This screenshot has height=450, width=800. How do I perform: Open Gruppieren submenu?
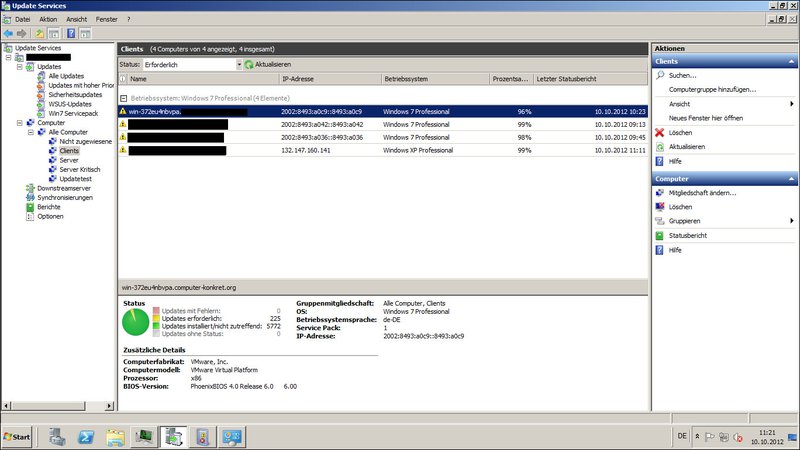(x=685, y=221)
